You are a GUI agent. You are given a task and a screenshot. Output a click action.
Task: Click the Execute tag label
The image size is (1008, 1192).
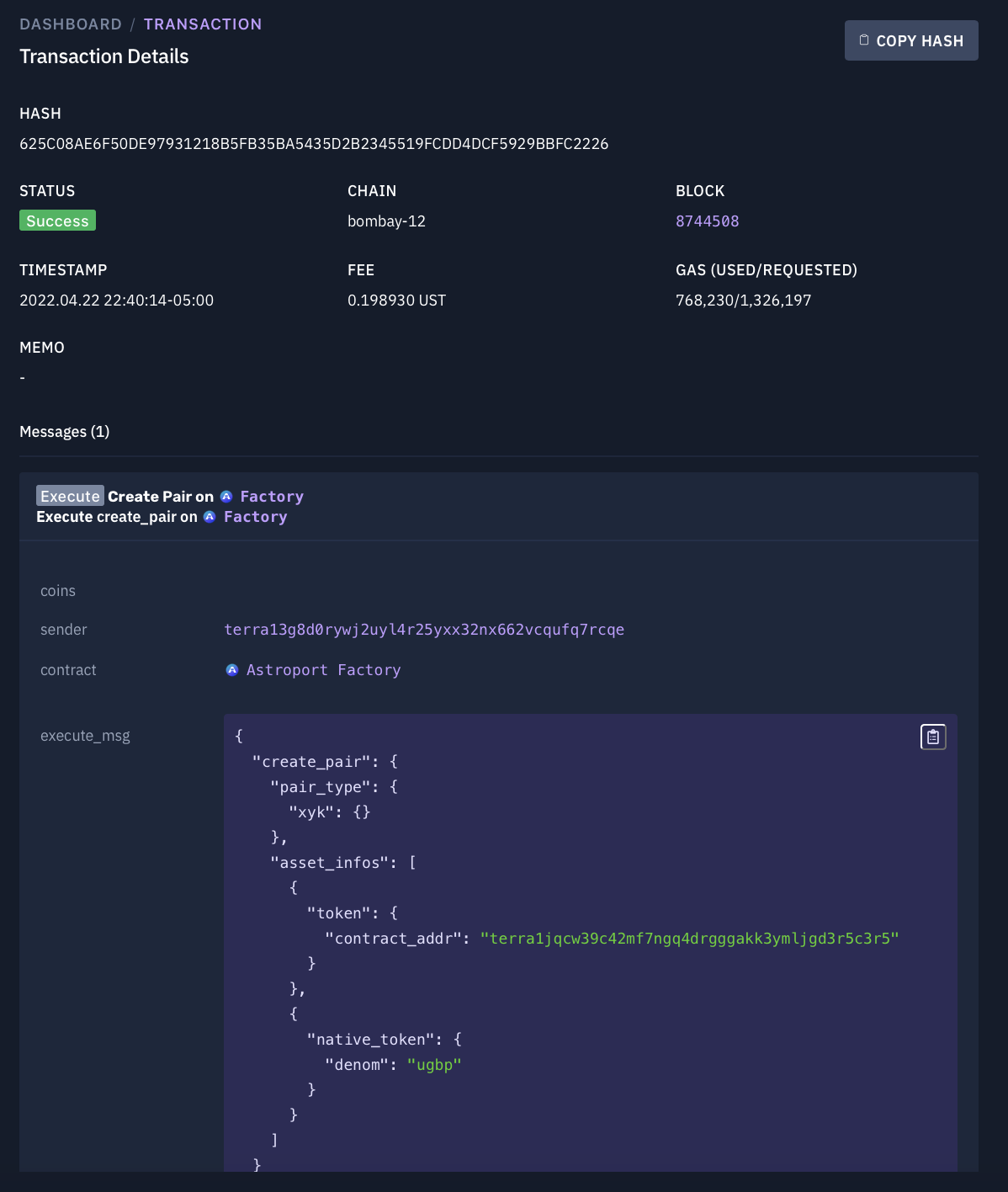tap(70, 496)
